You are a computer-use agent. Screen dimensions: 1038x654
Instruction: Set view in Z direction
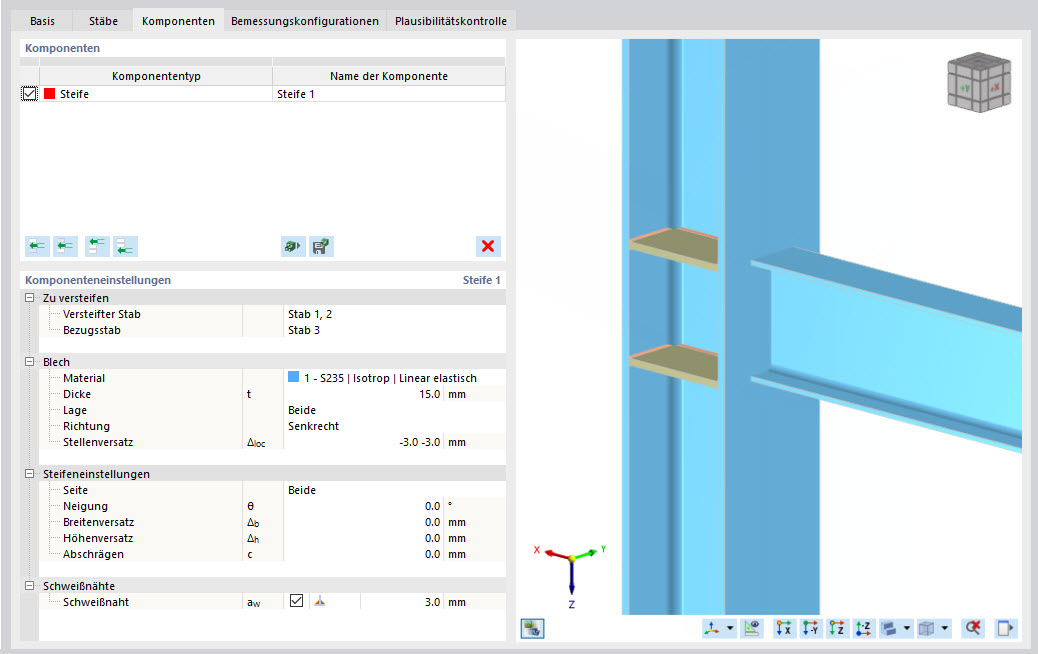[837, 628]
